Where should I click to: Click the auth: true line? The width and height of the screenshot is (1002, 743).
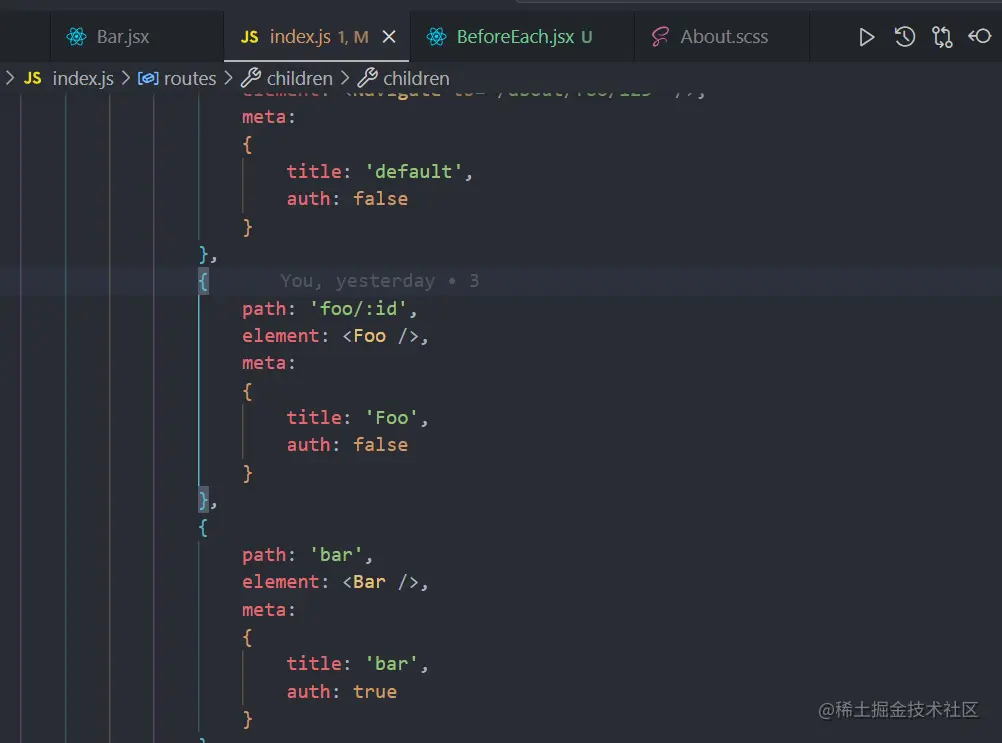click(342, 691)
